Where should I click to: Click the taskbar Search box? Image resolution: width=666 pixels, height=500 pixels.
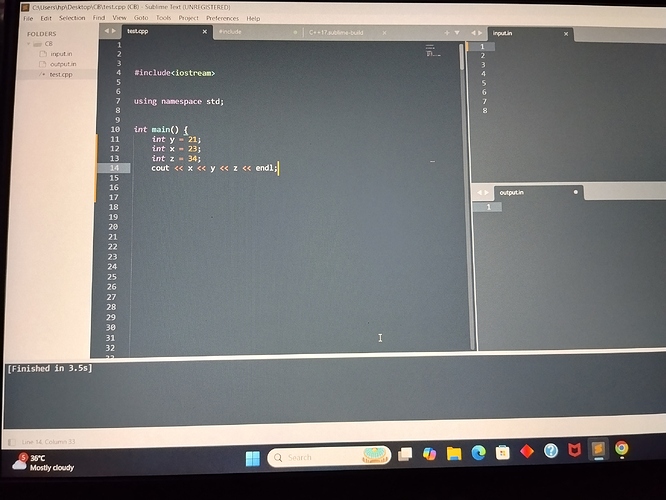(329, 458)
